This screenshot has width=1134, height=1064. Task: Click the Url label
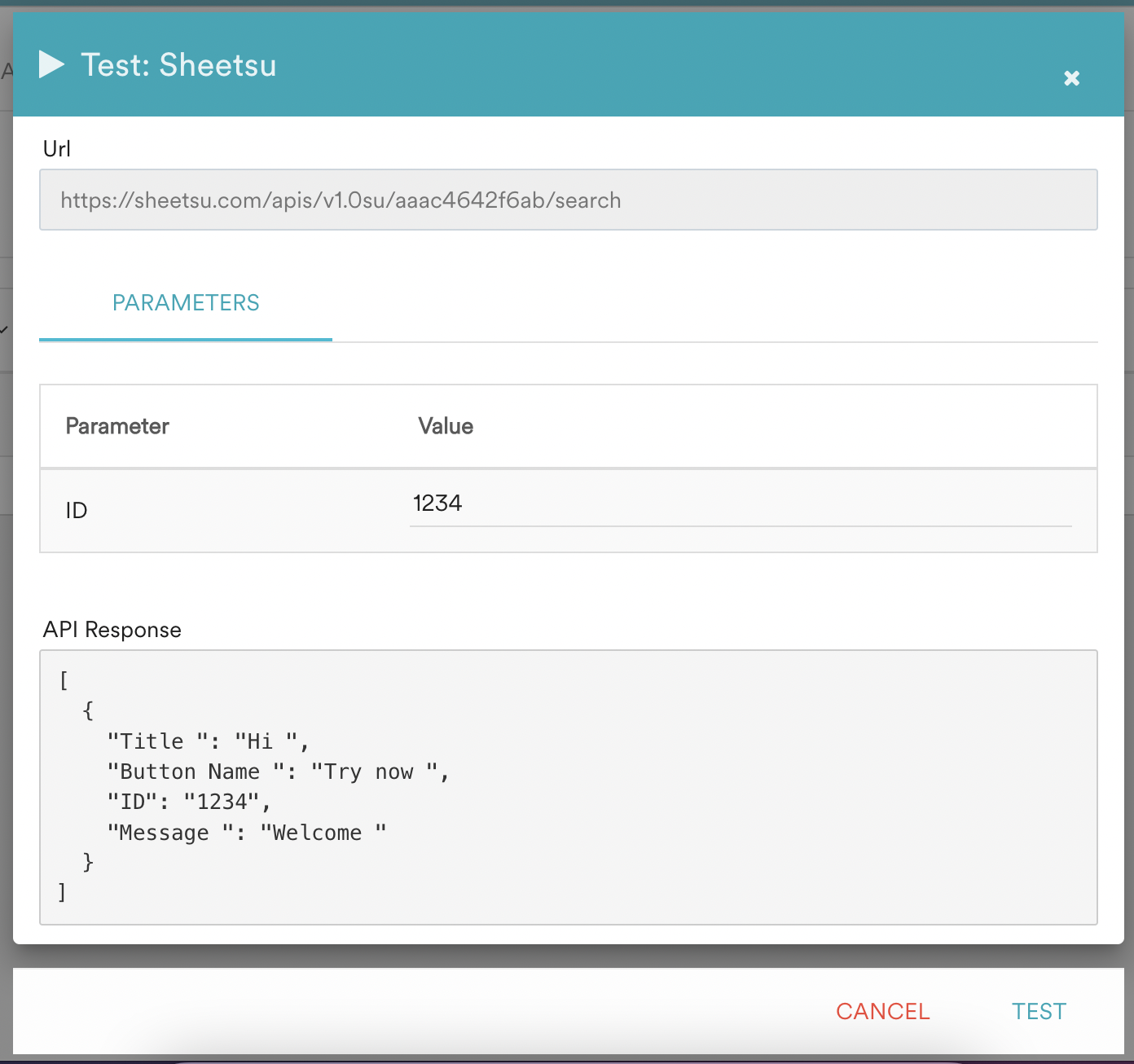(x=57, y=149)
